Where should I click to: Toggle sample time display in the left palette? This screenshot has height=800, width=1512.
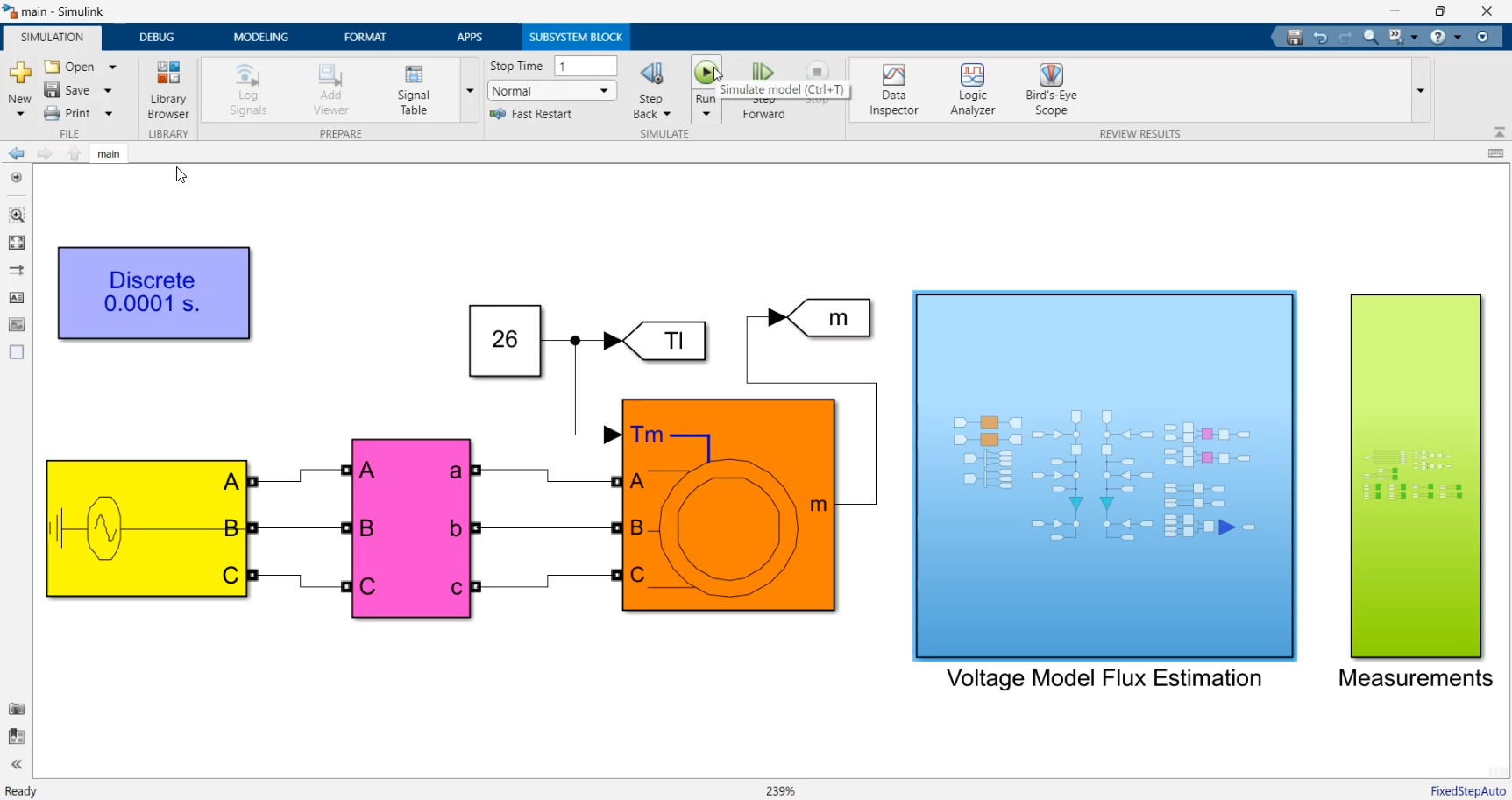[17, 271]
